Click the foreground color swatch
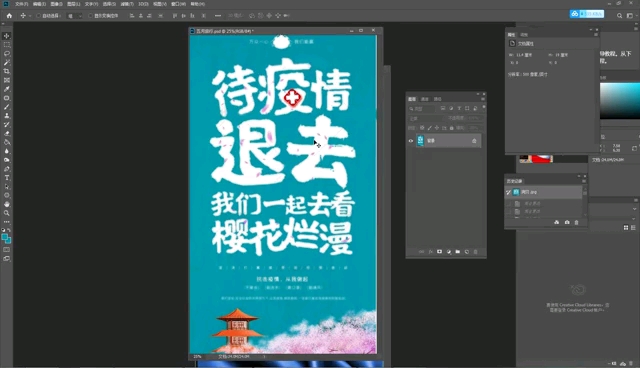This screenshot has width=640, height=368. [x=4, y=237]
